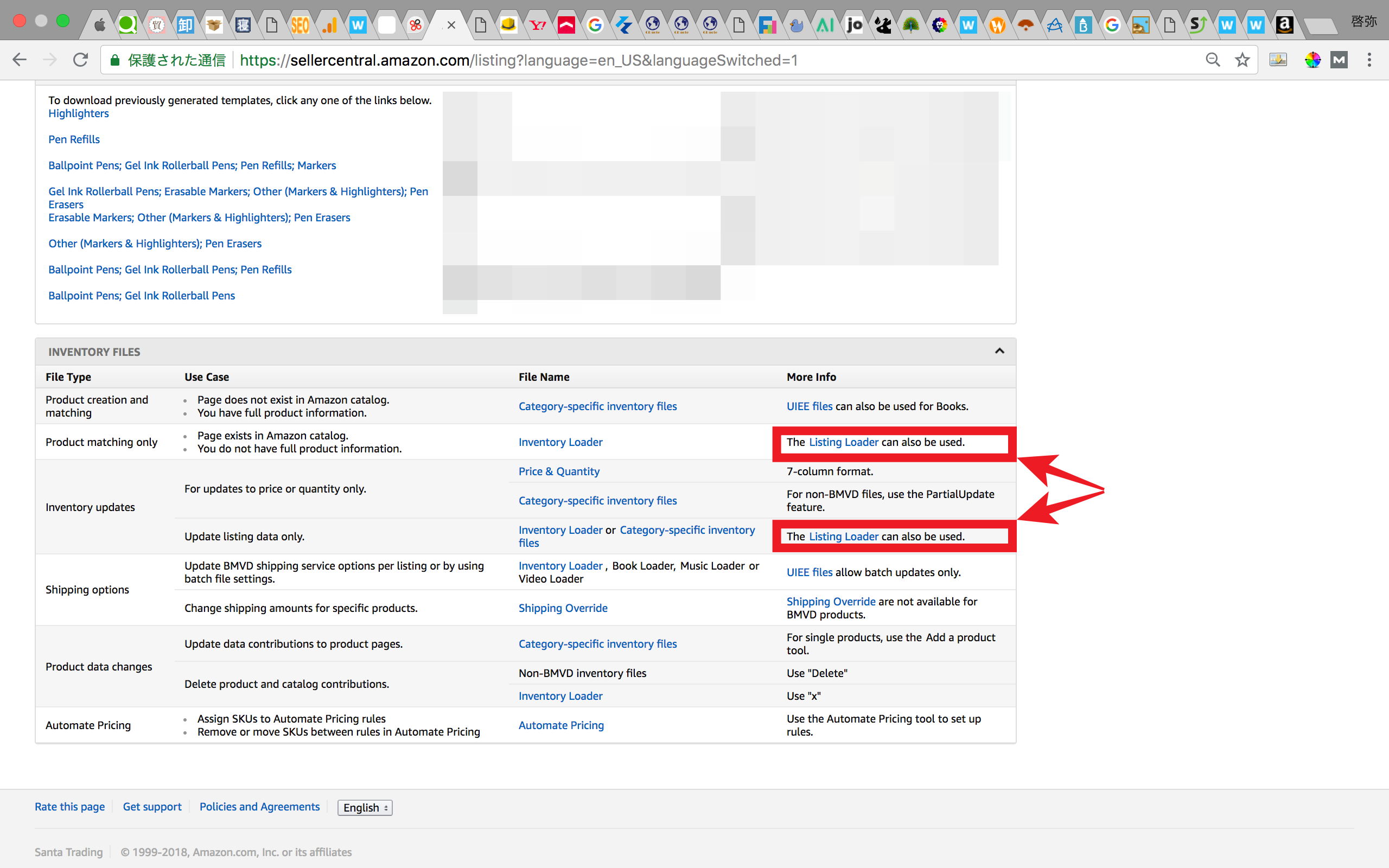
Task: Click the Automate Pricing file link
Action: 561,725
